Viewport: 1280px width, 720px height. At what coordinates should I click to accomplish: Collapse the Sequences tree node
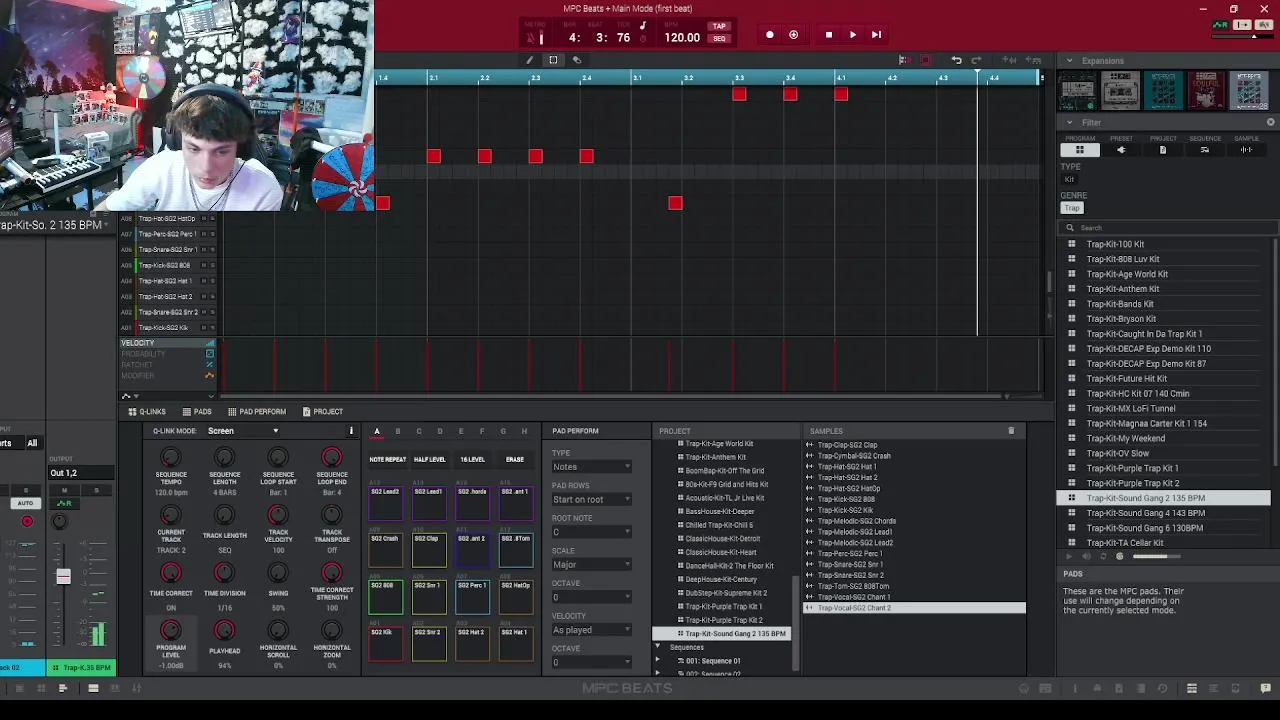tap(658, 647)
